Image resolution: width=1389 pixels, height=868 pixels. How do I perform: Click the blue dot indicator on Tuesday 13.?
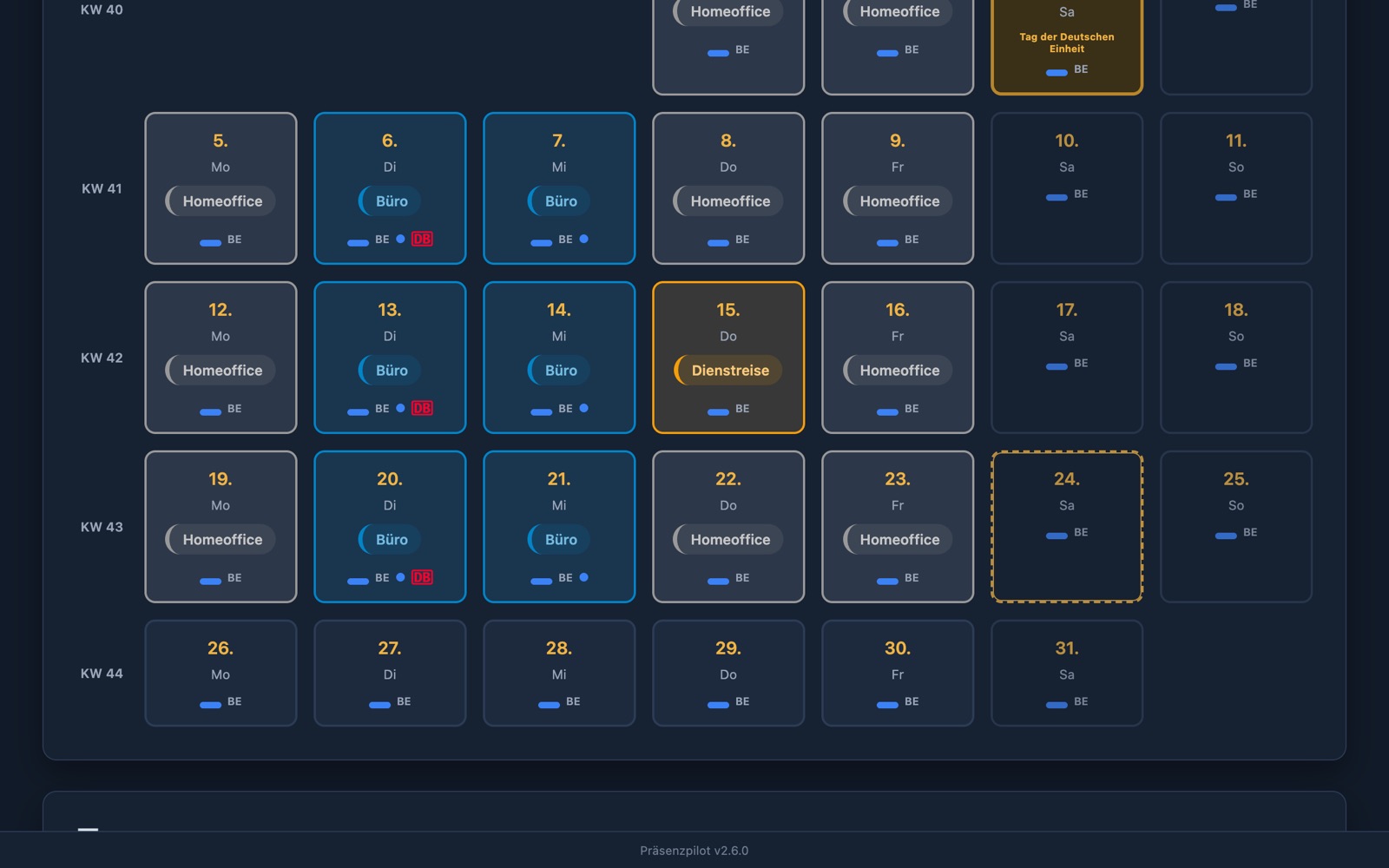coord(400,408)
